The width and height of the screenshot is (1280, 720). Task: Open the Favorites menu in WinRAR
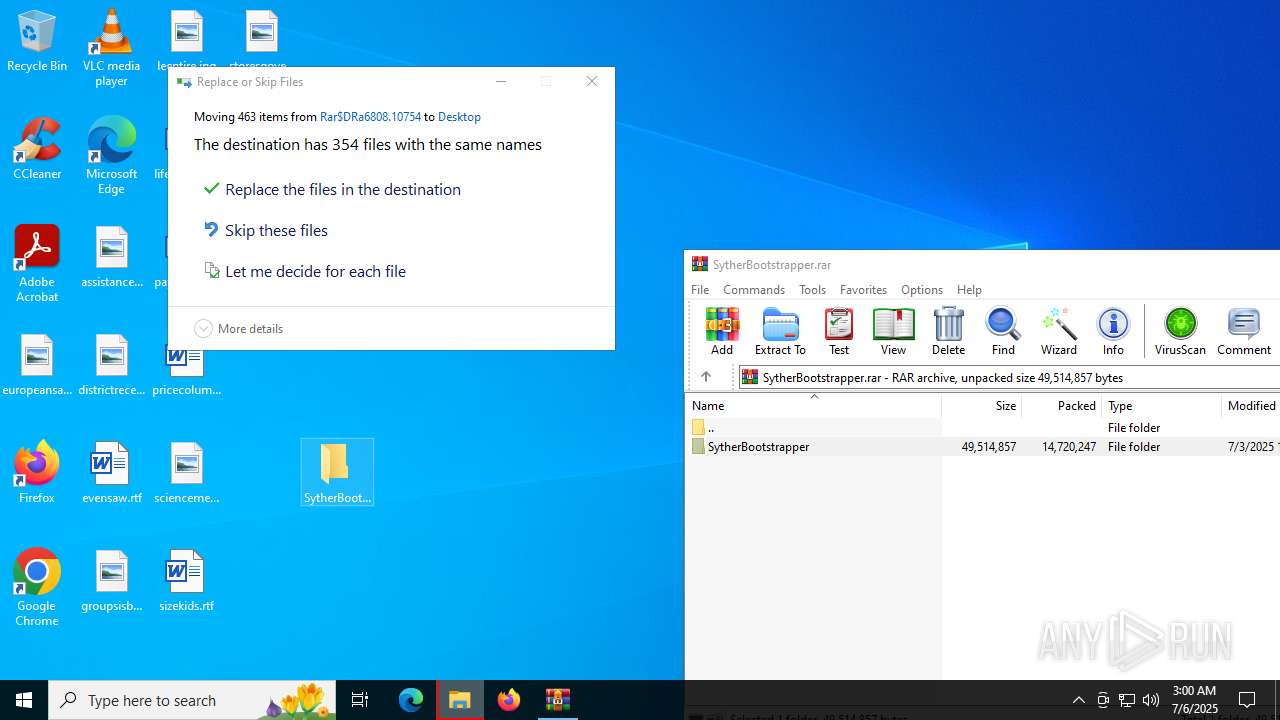tap(863, 289)
